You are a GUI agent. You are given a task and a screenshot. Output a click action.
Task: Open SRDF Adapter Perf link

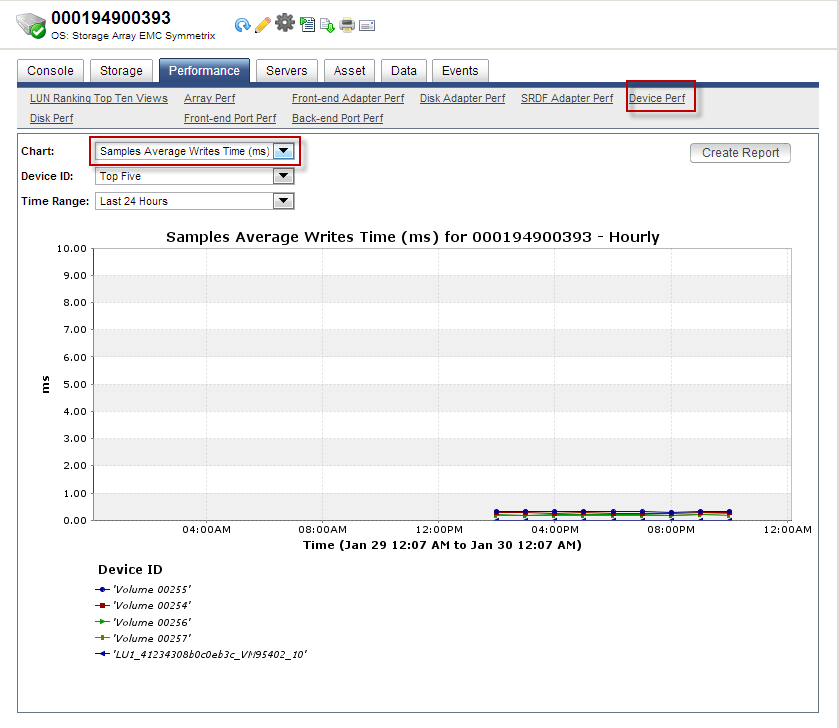[567, 98]
